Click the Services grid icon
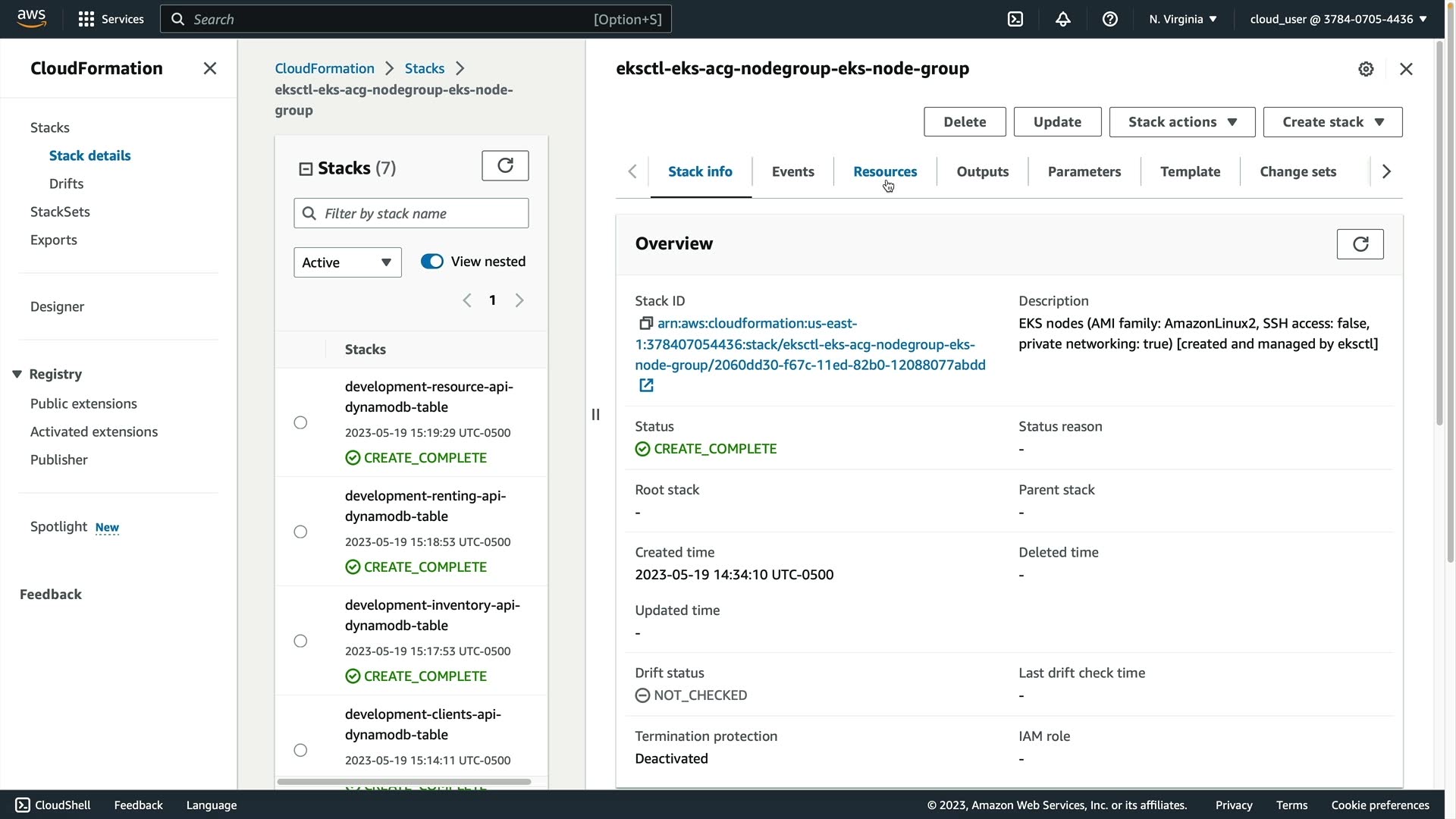This screenshot has width=1456, height=819. (86, 19)
